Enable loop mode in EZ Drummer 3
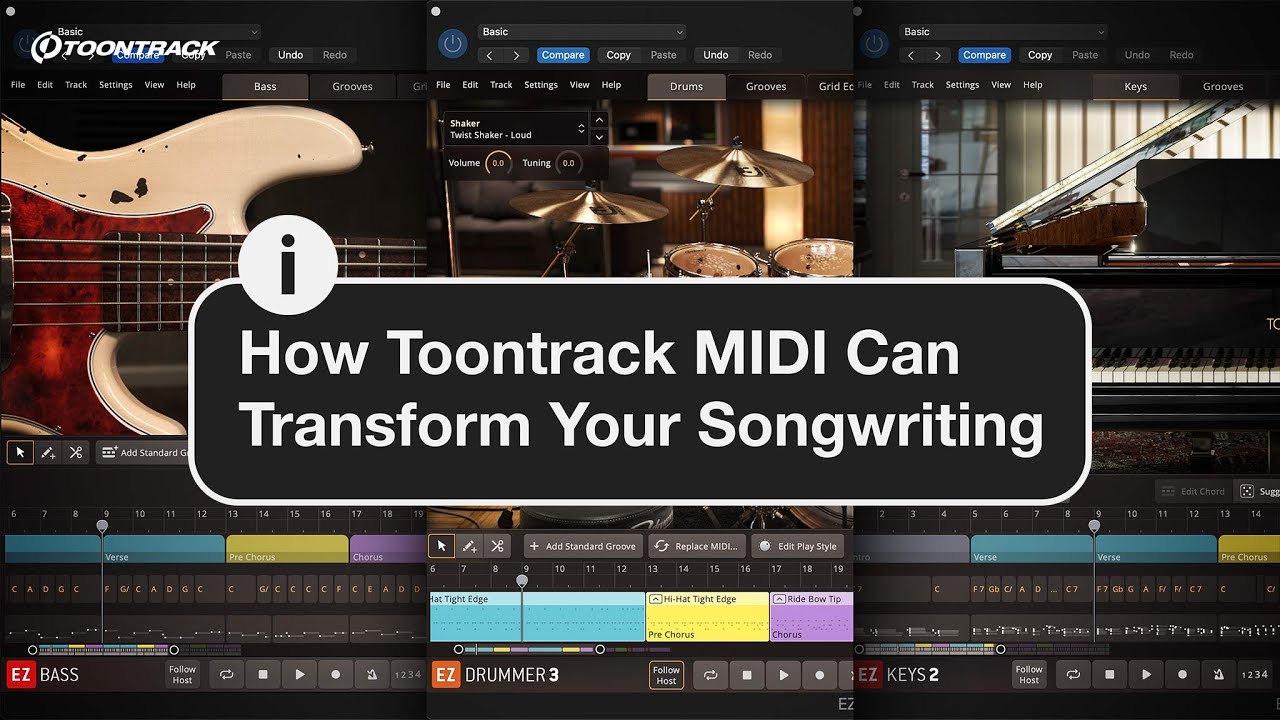Screen dimensions: 1280x720 [710, 675]
